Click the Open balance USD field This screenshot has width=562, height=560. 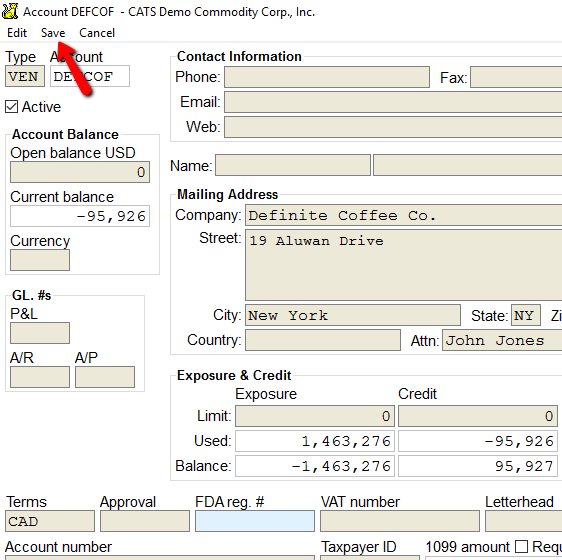pyautogui.click(x=80, y=172)
